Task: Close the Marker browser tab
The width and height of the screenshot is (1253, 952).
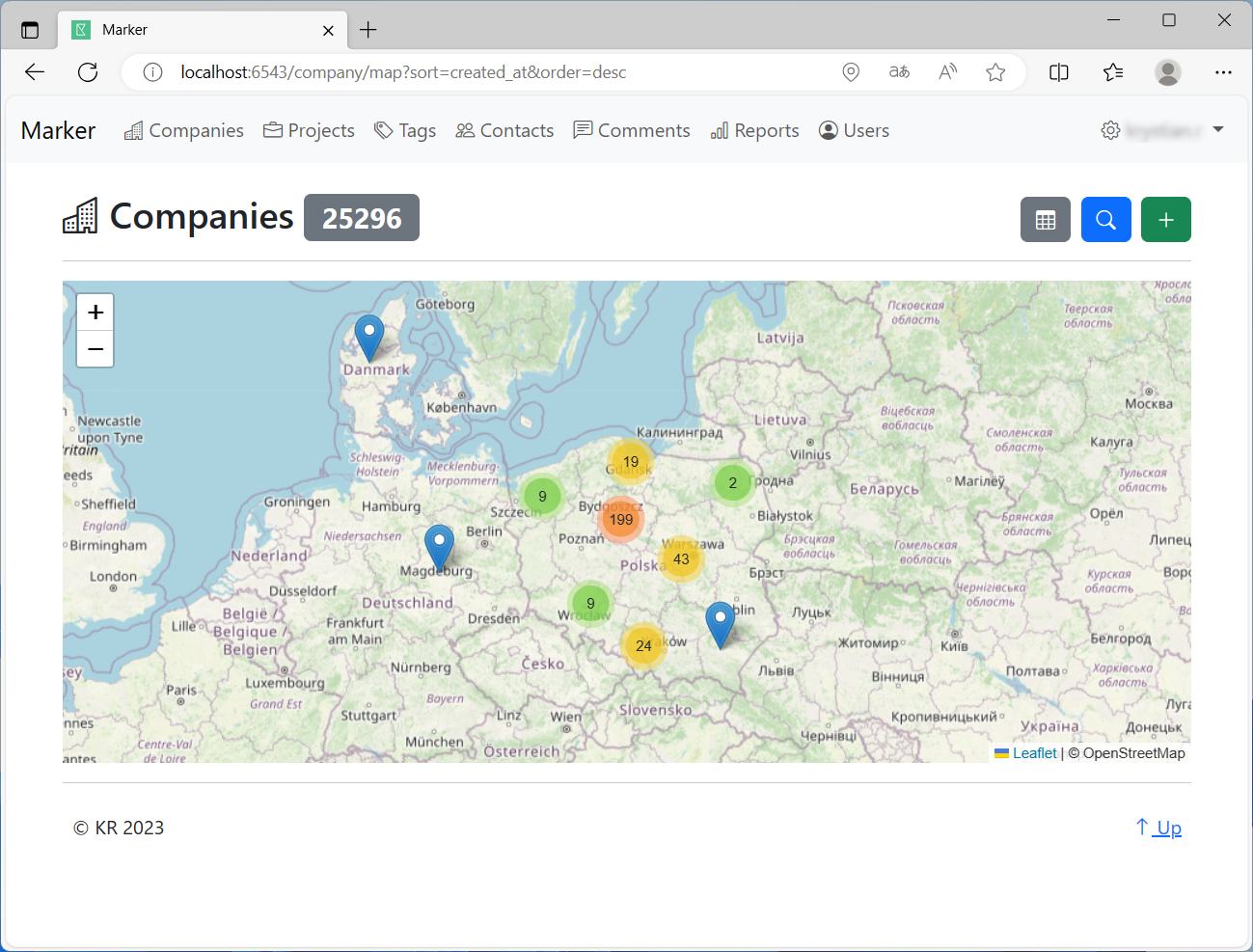Action: (328, 31)
